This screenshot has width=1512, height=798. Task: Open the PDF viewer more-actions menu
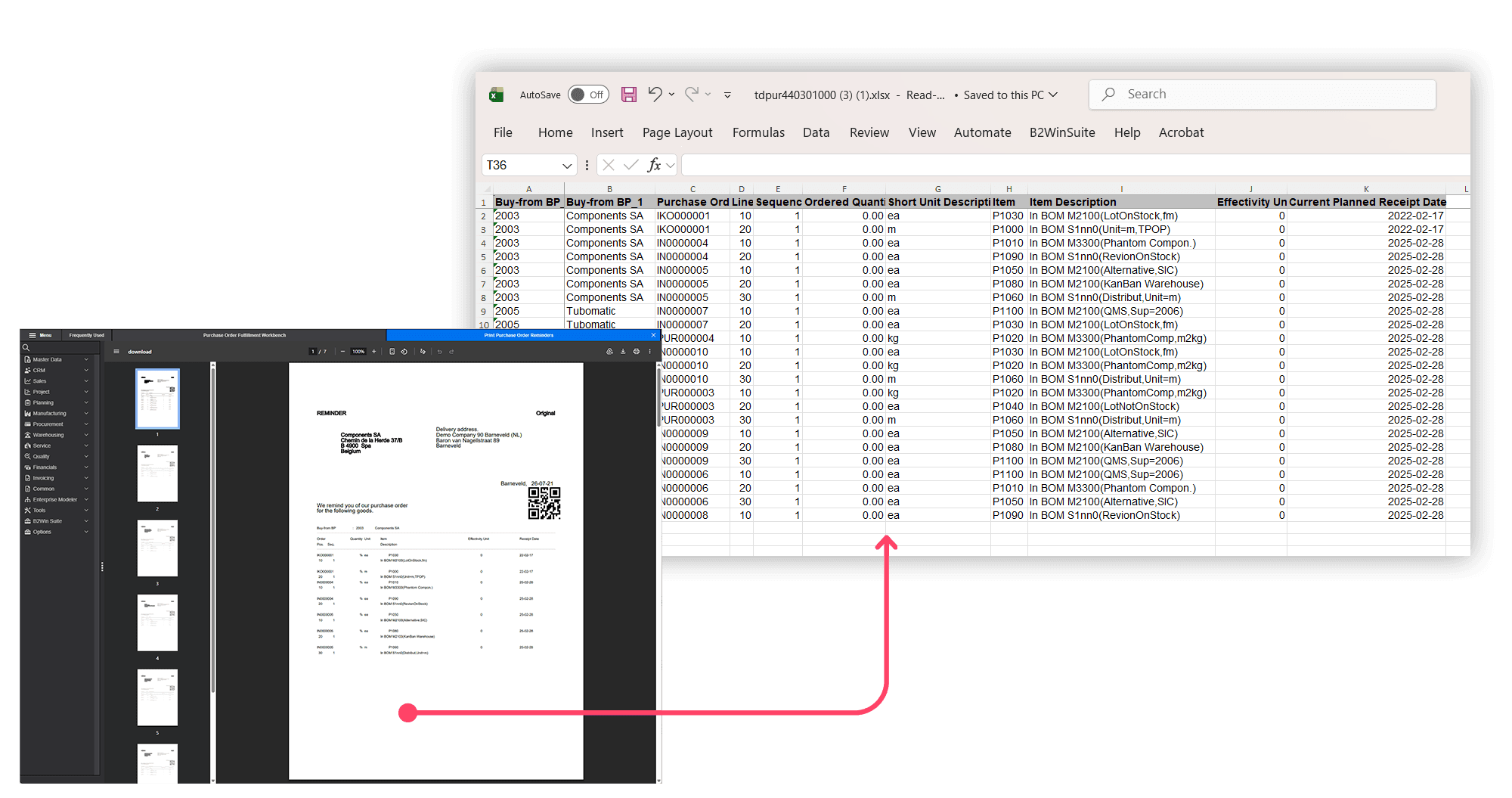(649, 352)
